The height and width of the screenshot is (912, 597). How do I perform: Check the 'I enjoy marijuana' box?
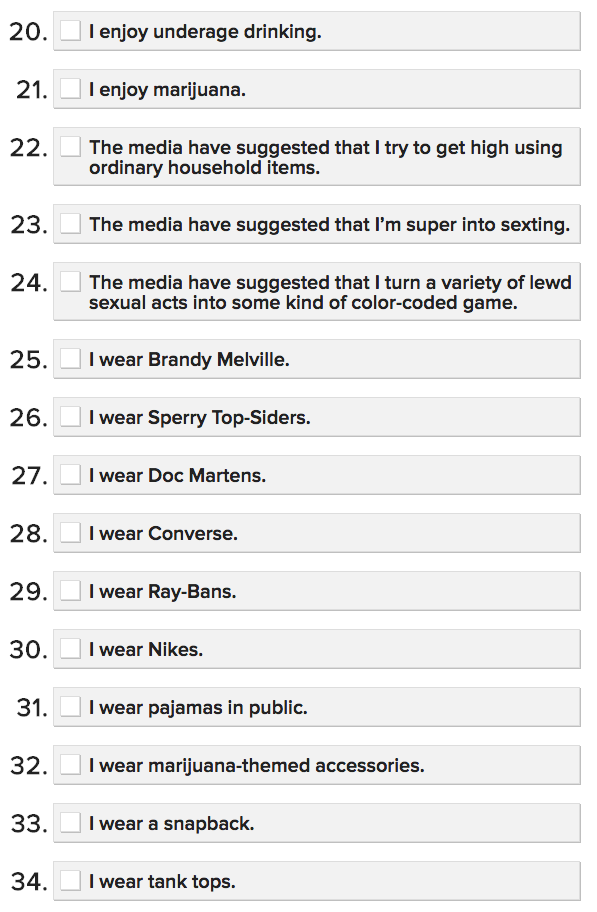(x=69, y=88)
